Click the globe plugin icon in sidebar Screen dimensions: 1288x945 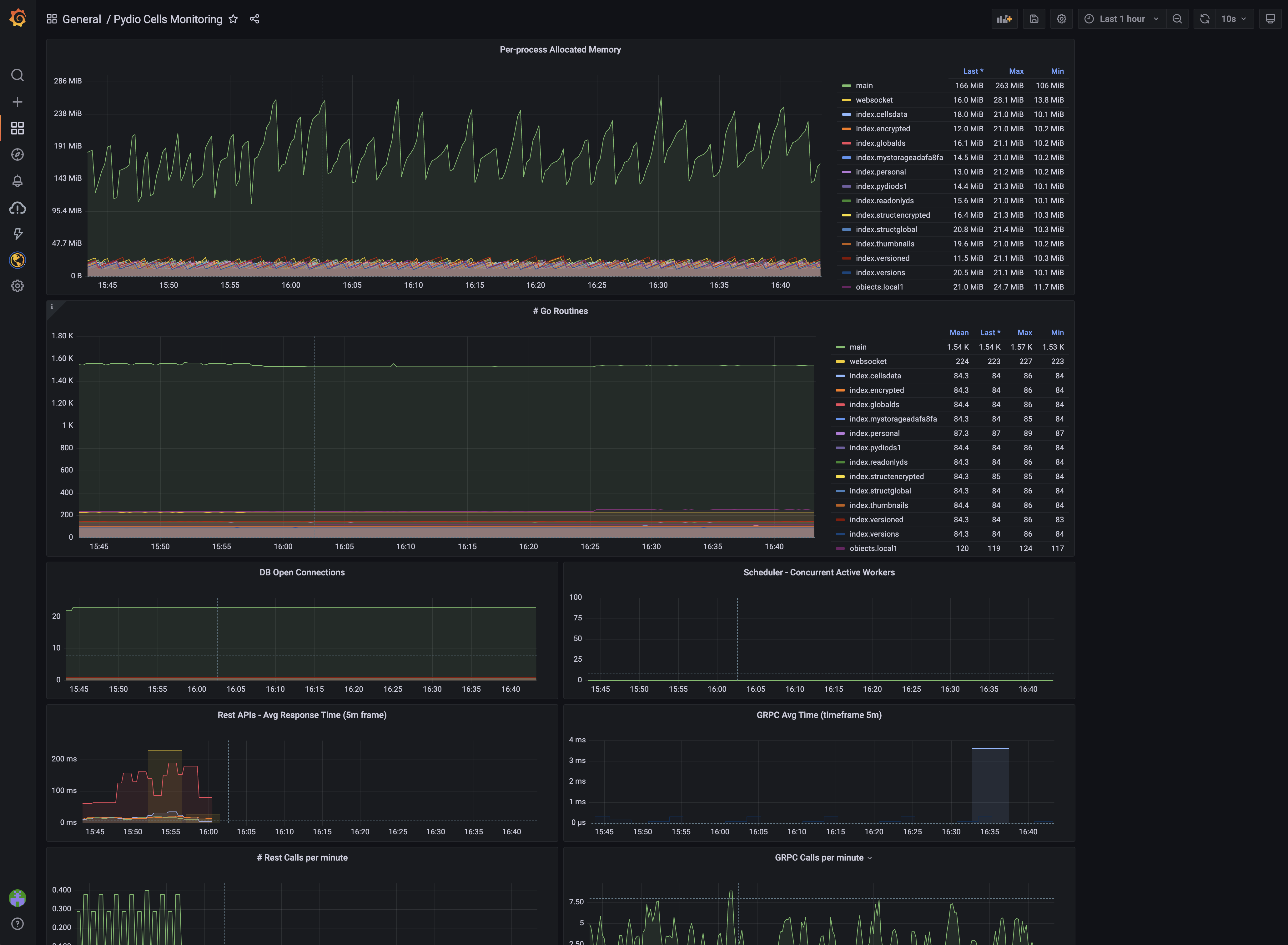pyautogui.click(x=18, y=260)
